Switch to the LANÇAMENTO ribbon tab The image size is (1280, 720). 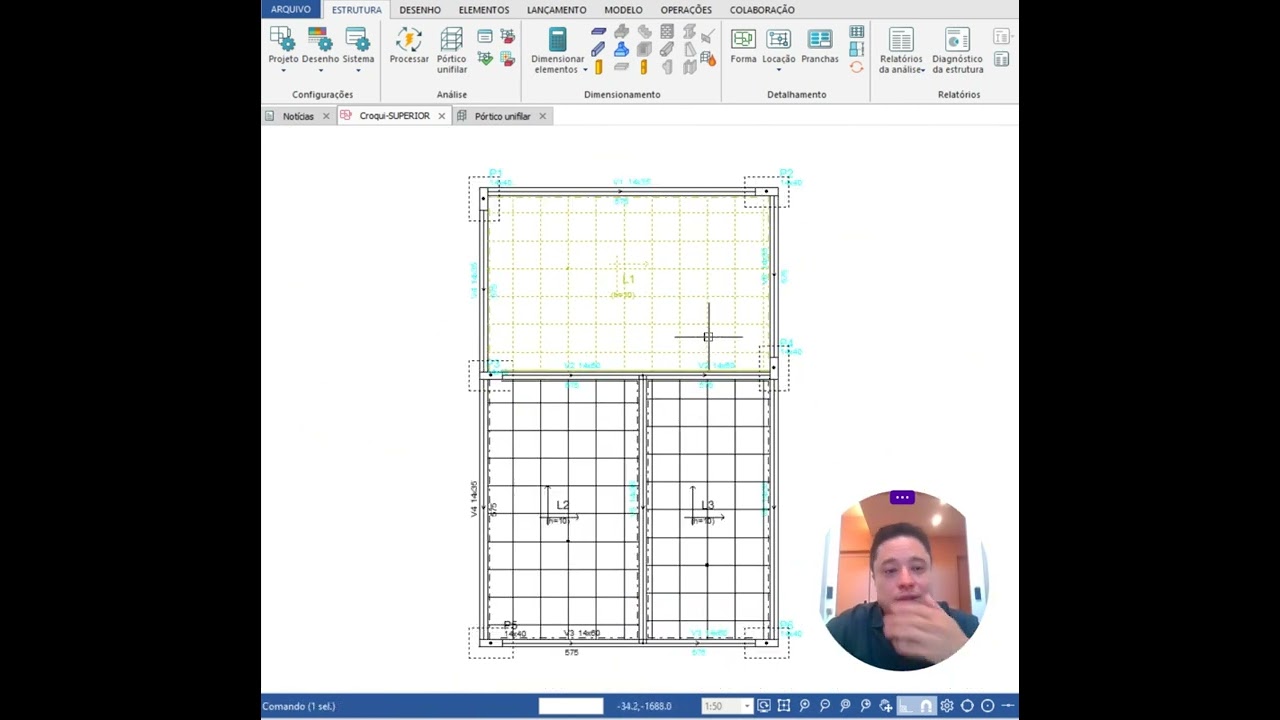557,10
